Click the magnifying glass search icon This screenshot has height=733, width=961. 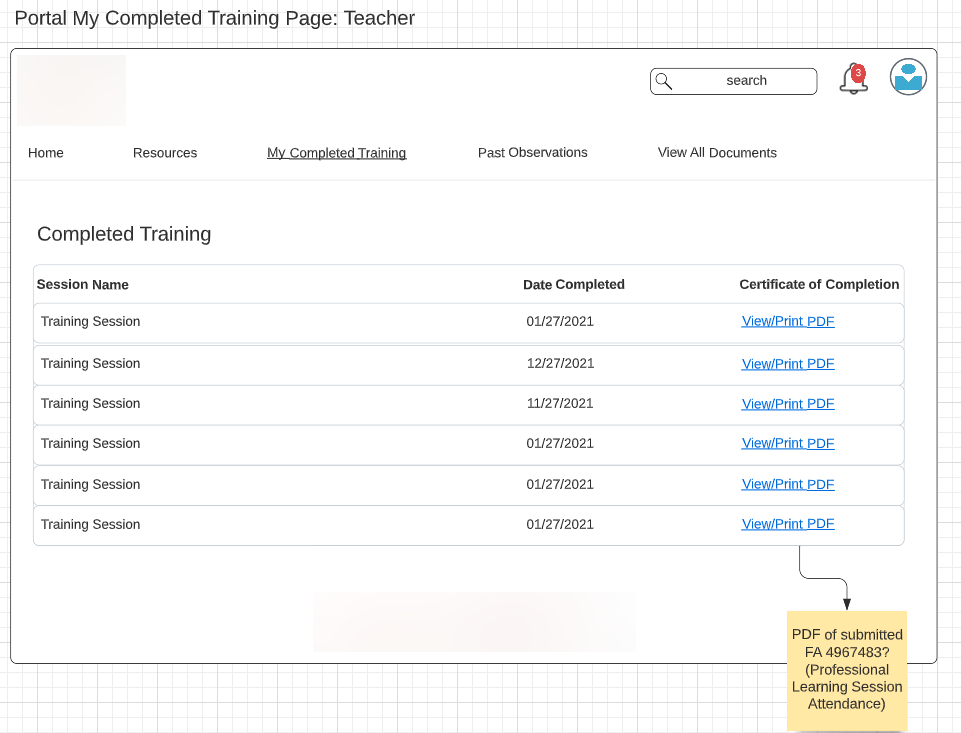pos(664,81)
